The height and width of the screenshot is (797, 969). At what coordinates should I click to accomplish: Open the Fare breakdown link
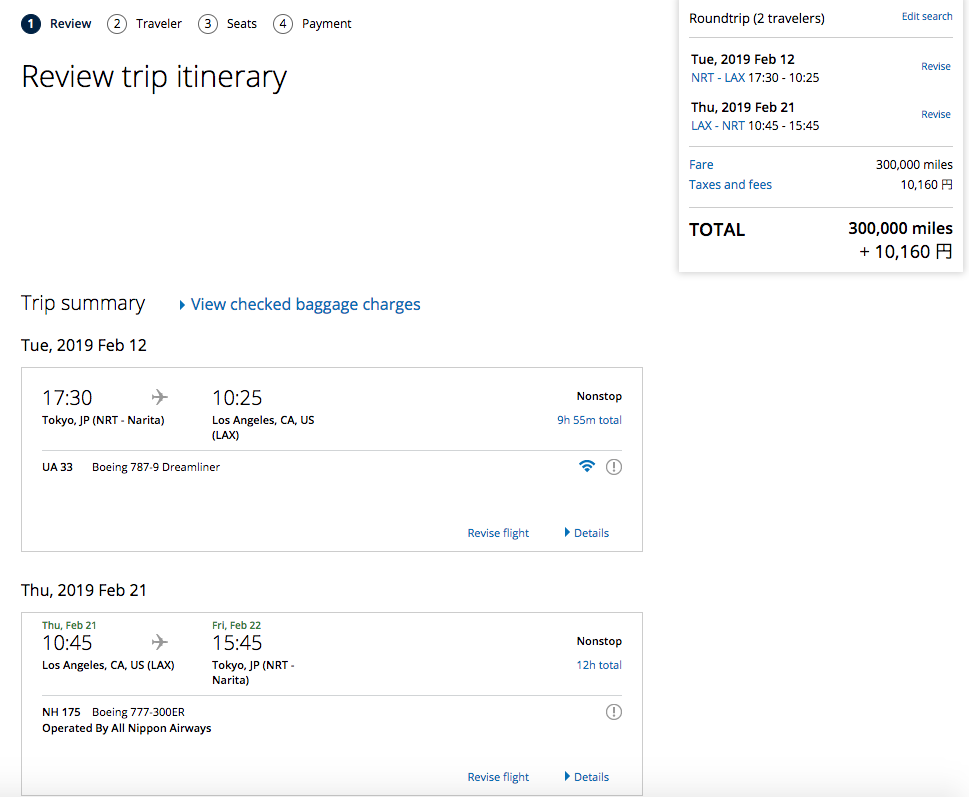tap(701, 164)
